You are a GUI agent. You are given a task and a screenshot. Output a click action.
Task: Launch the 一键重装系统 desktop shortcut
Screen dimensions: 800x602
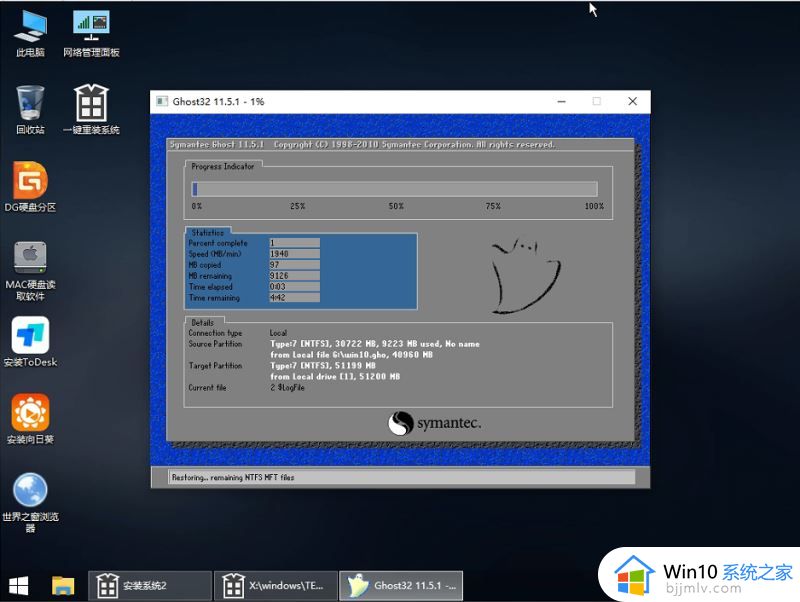91,110
